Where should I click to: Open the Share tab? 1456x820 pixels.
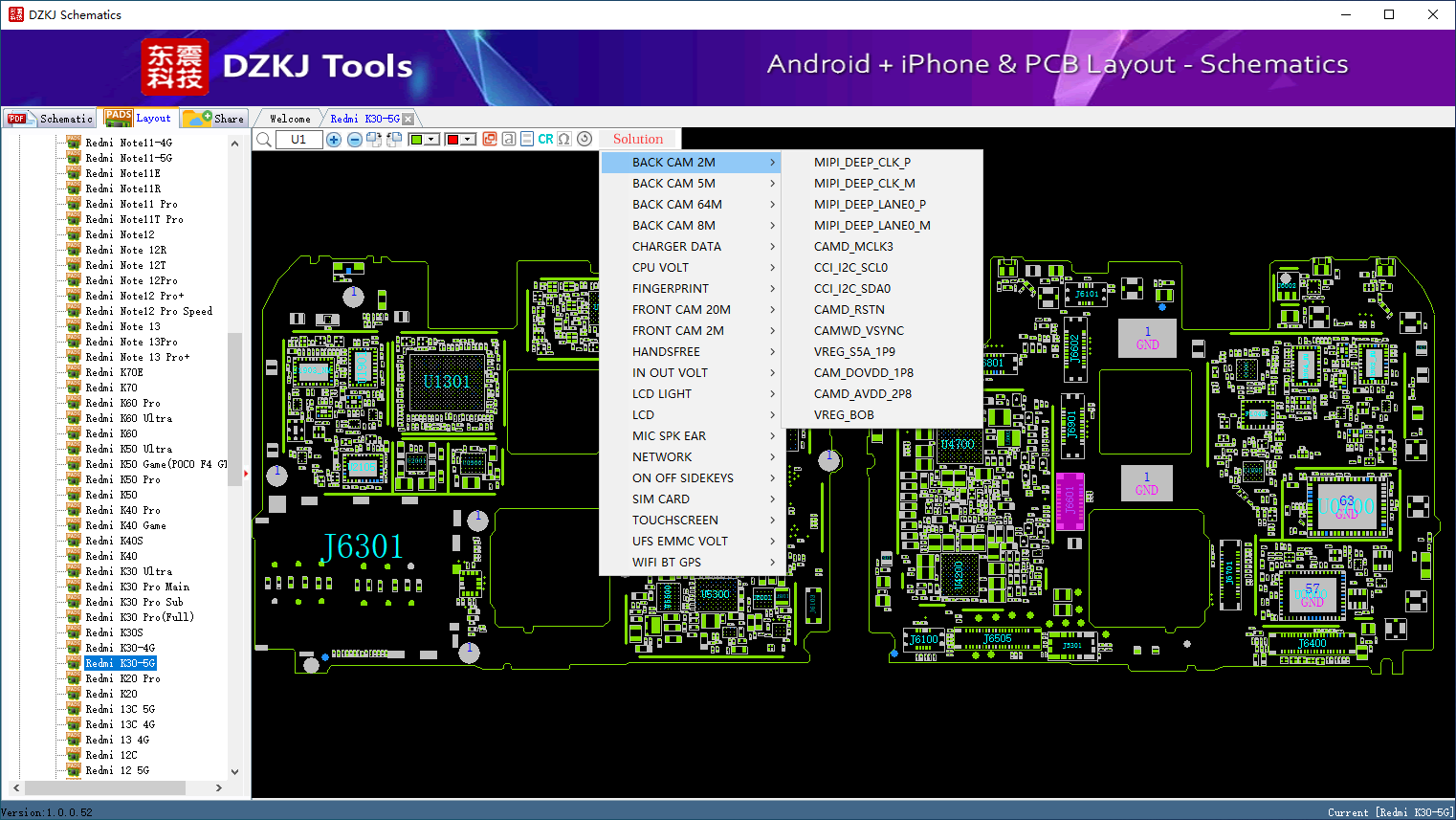pyautogui.click(x=215, y=119)
